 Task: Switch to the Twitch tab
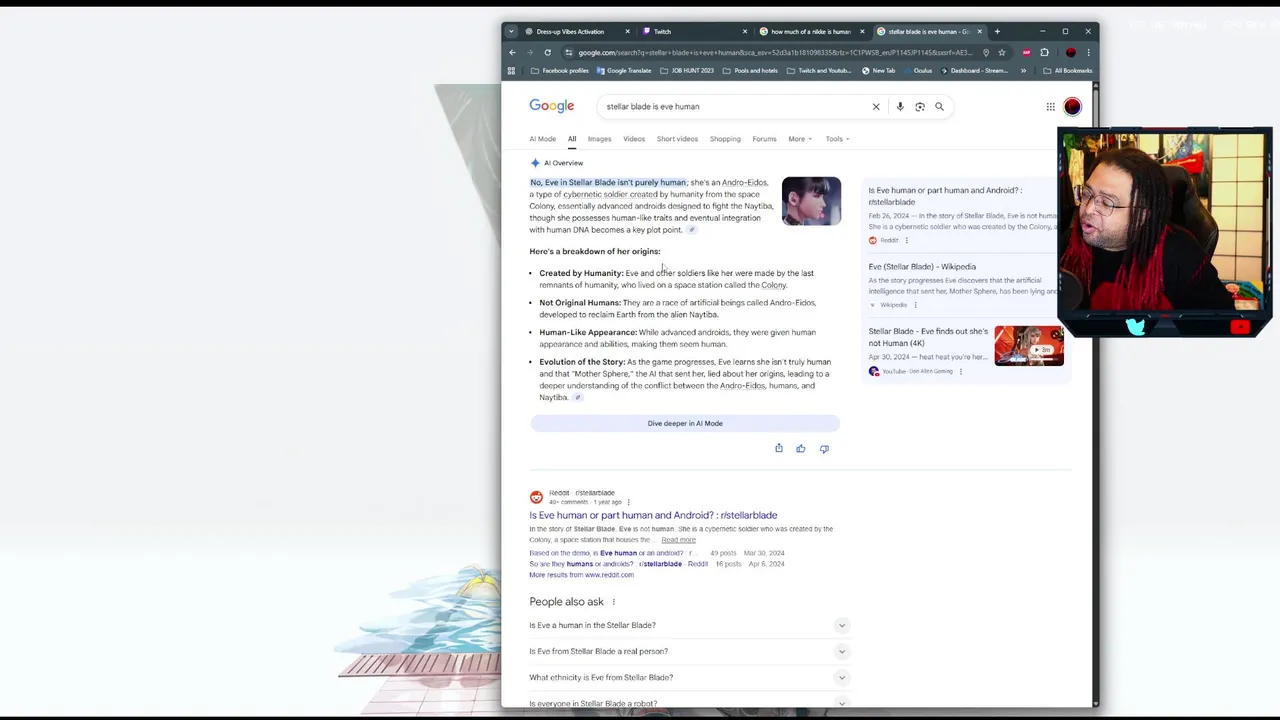pyautogui.click(x=690, y=31)
